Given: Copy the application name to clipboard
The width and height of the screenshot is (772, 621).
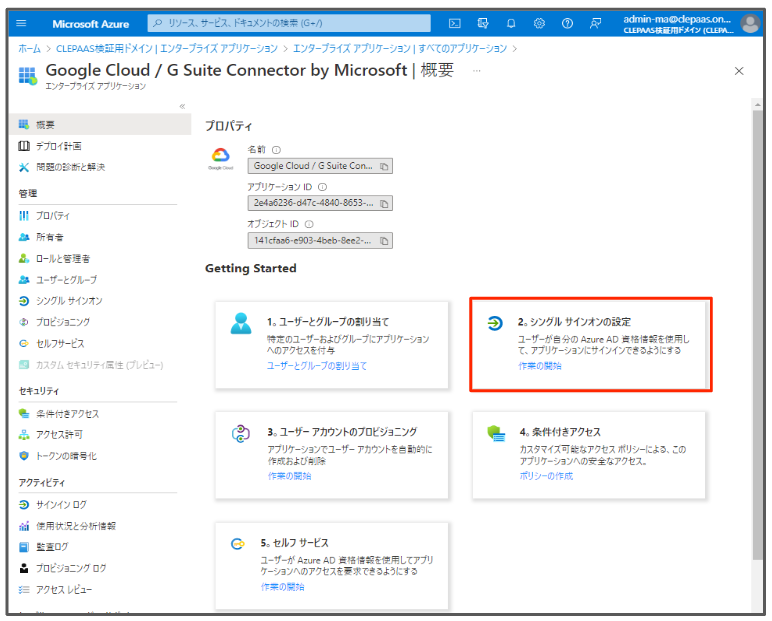Looking at the screenshot, I should pos(384,166).
